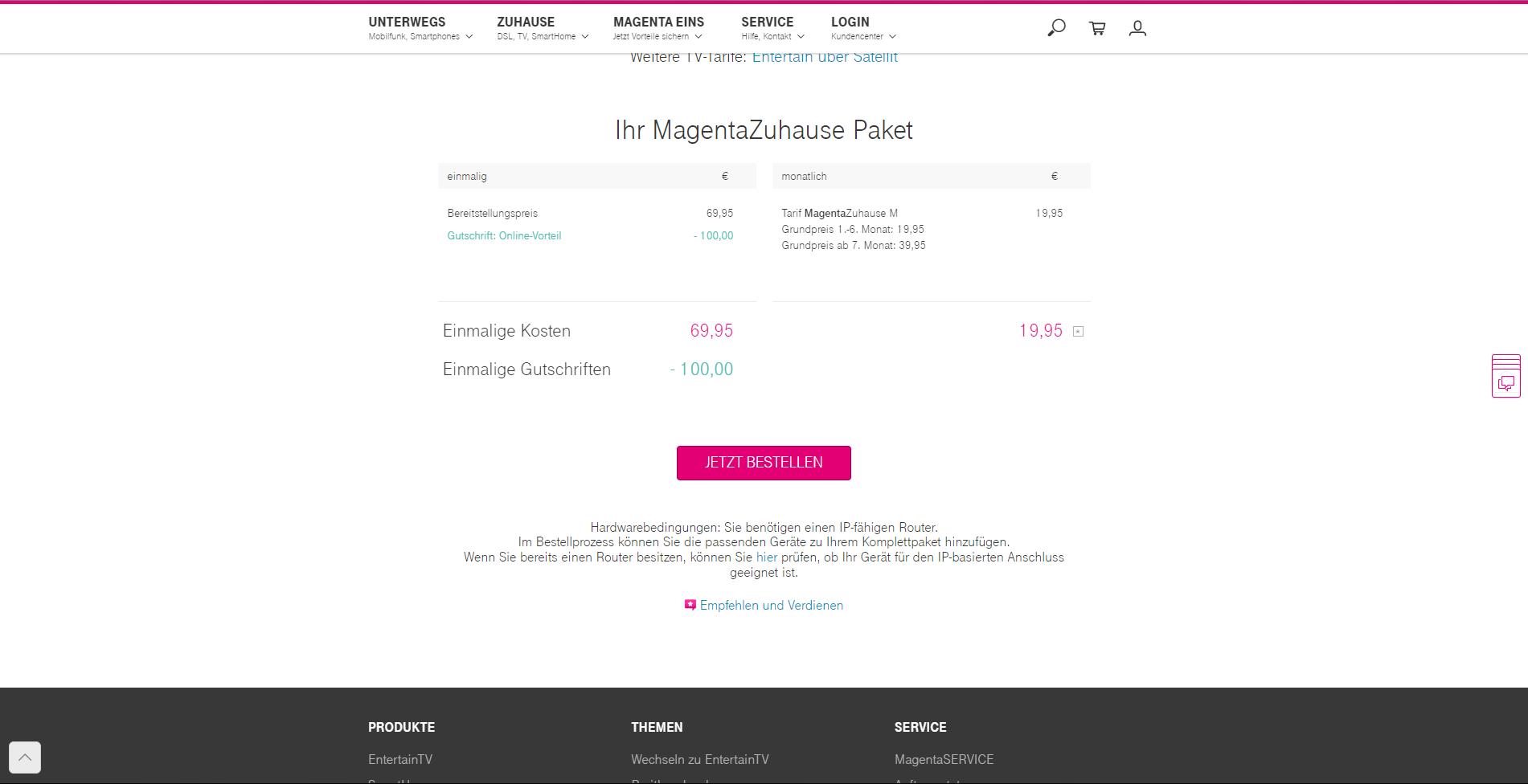Open the shopping cart icon
The height and width of the screenshot is (784, 1528).
pos(1097,28)
